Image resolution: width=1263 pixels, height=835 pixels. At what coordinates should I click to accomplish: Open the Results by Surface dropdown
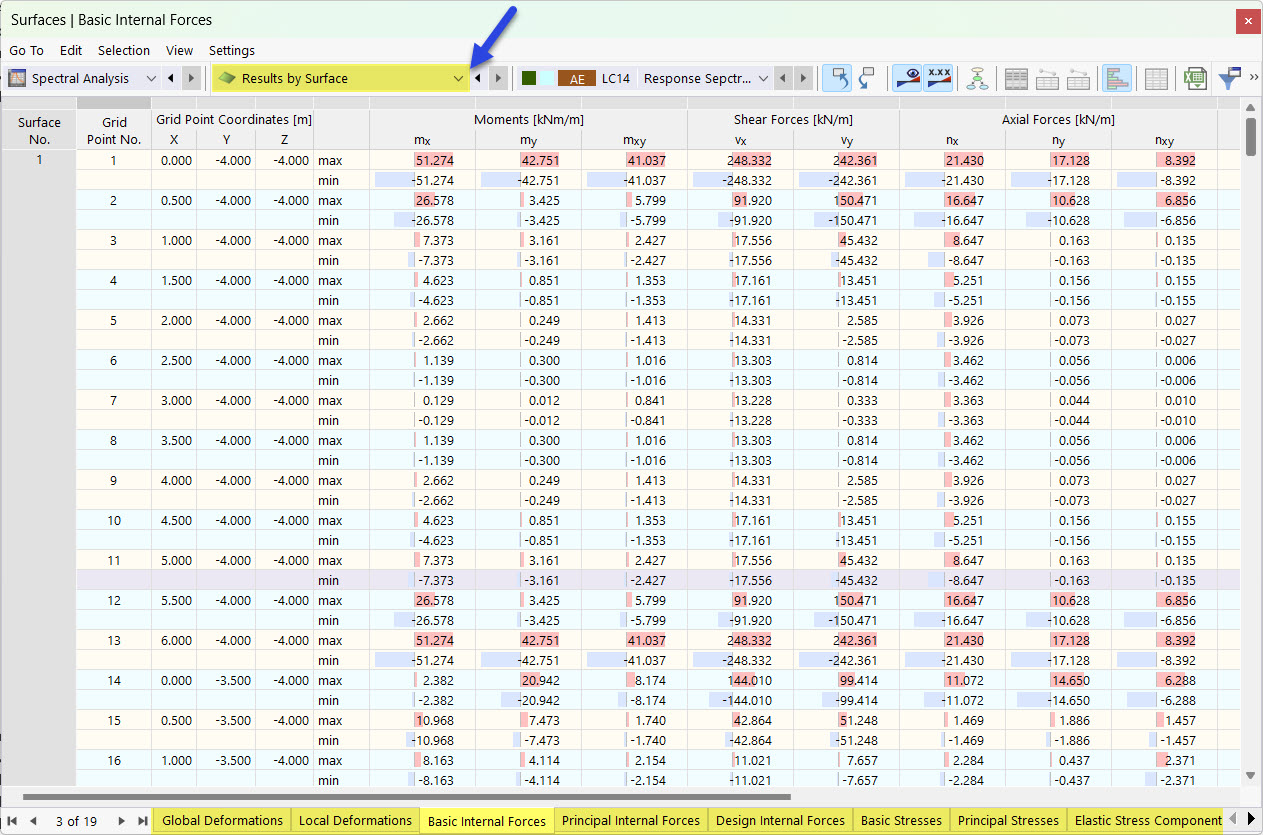[458, 78]
